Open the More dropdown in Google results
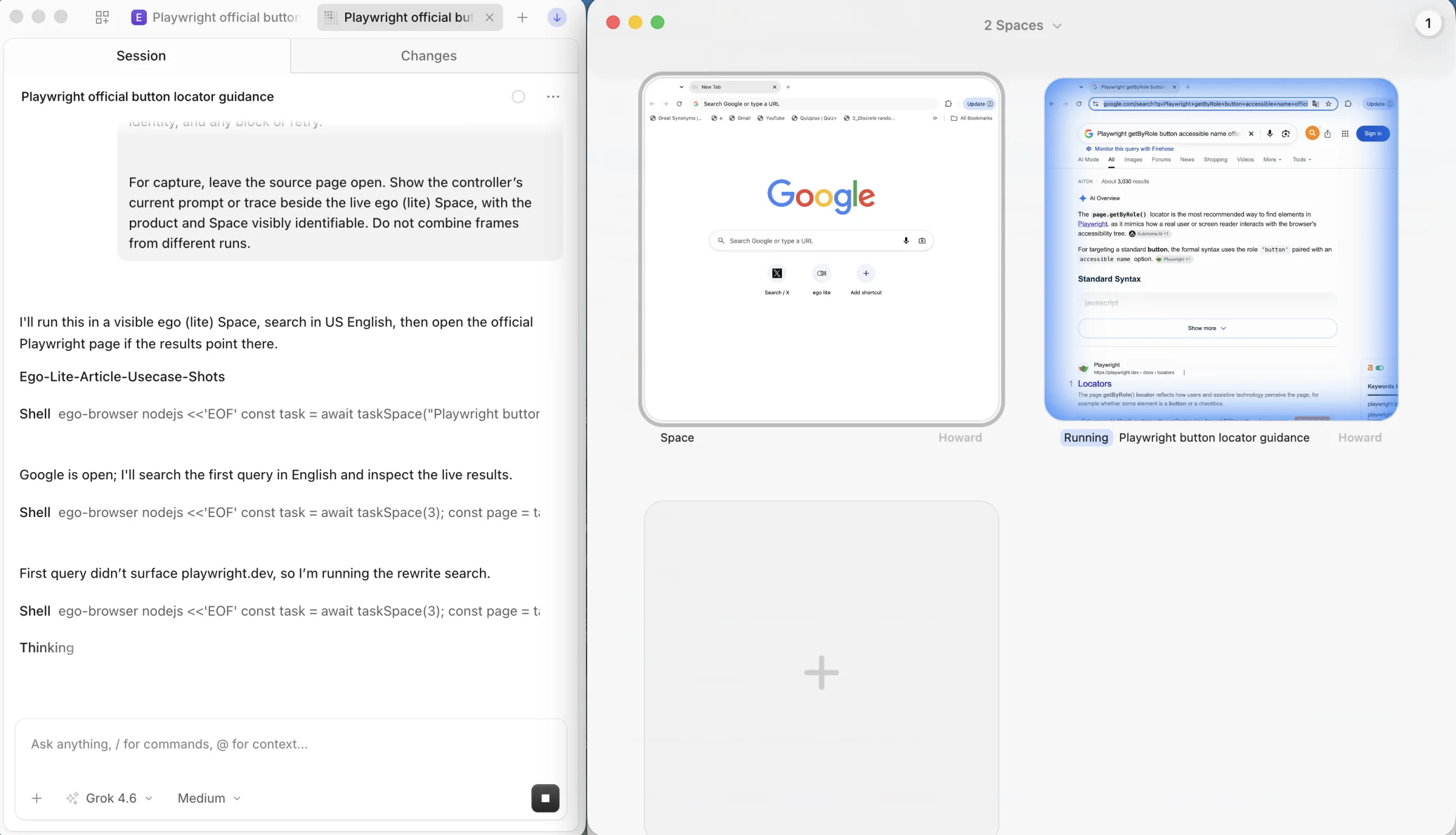 (x=1272, y=160)
